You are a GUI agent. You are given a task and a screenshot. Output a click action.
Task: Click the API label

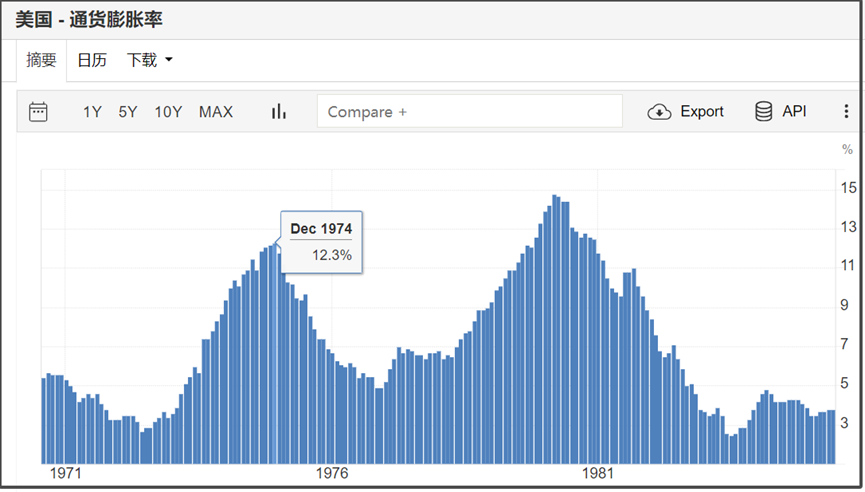point(794,111)
